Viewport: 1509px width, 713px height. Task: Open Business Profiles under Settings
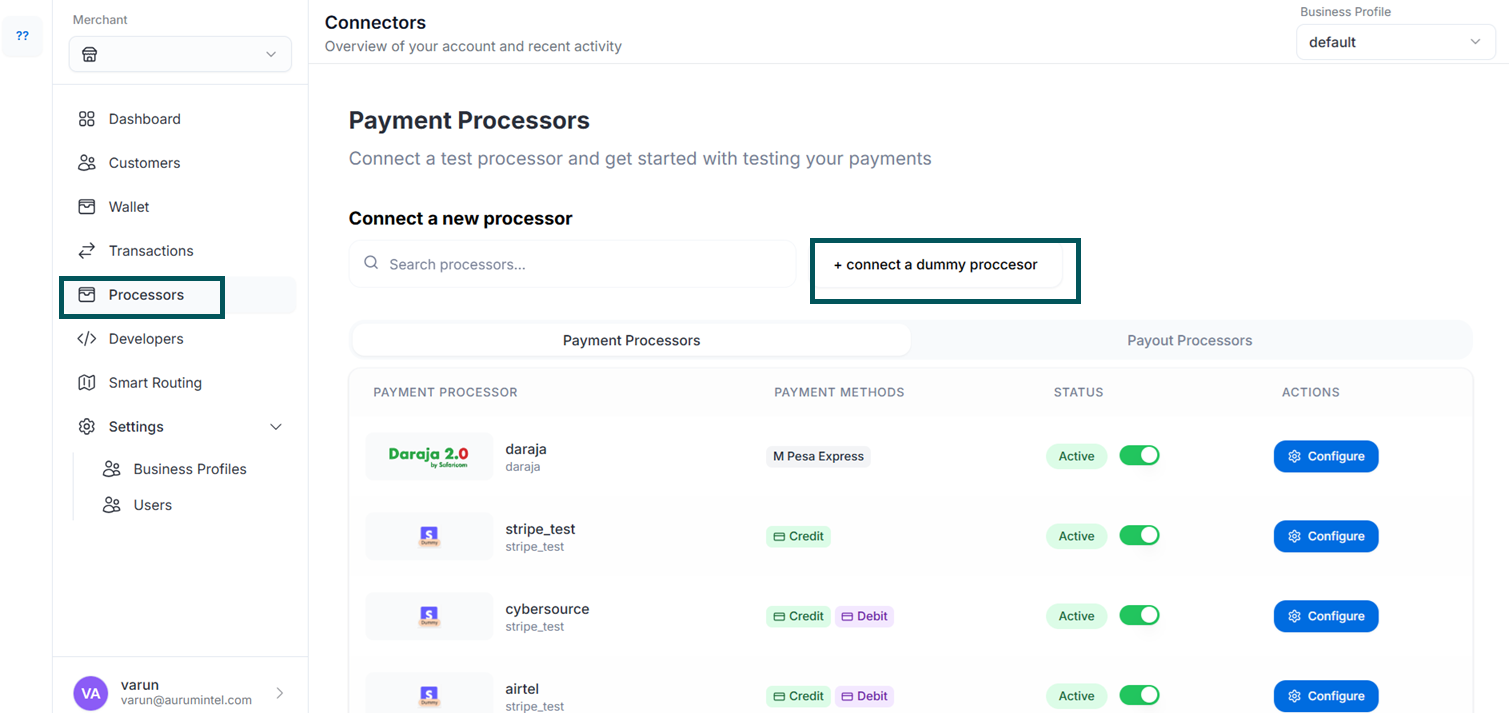click(x=189, y=469)
